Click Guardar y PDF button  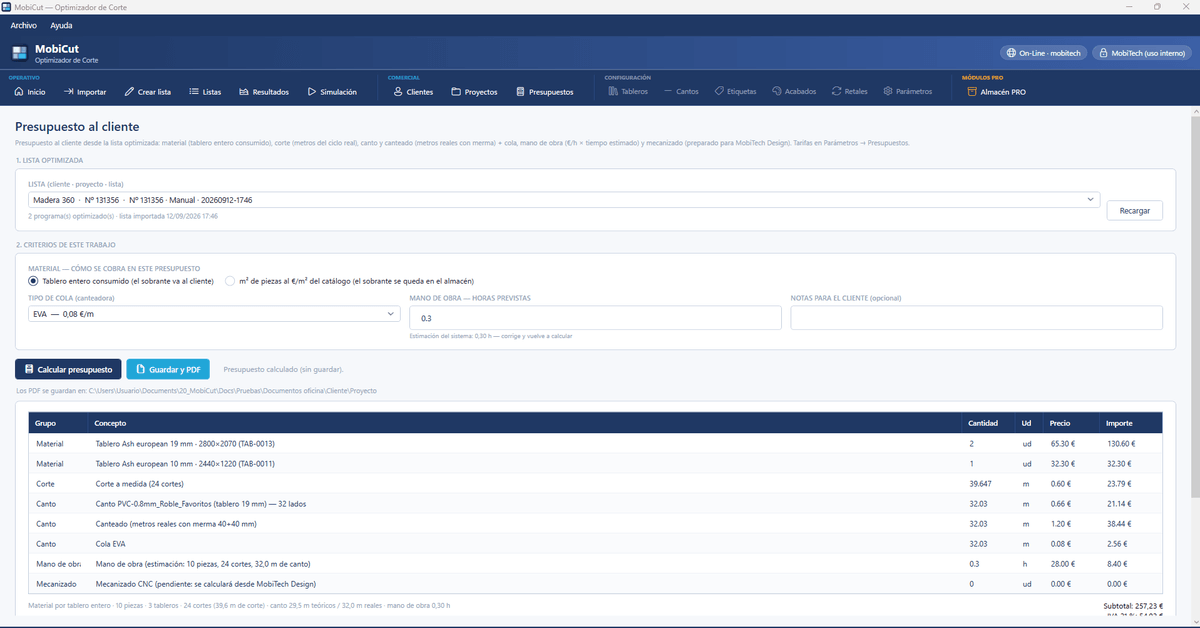tap(168, 369)
